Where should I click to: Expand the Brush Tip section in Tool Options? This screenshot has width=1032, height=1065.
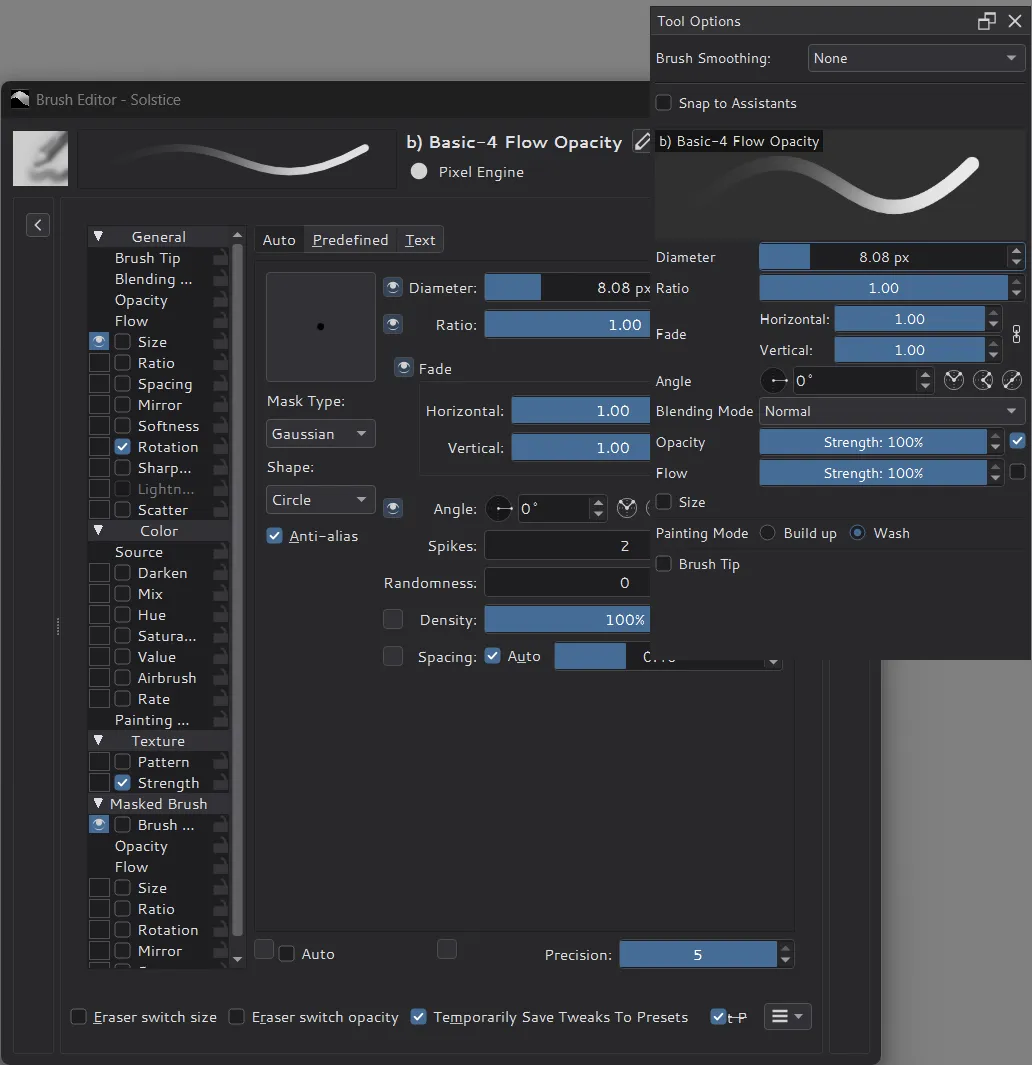click(x=664, y=564)
